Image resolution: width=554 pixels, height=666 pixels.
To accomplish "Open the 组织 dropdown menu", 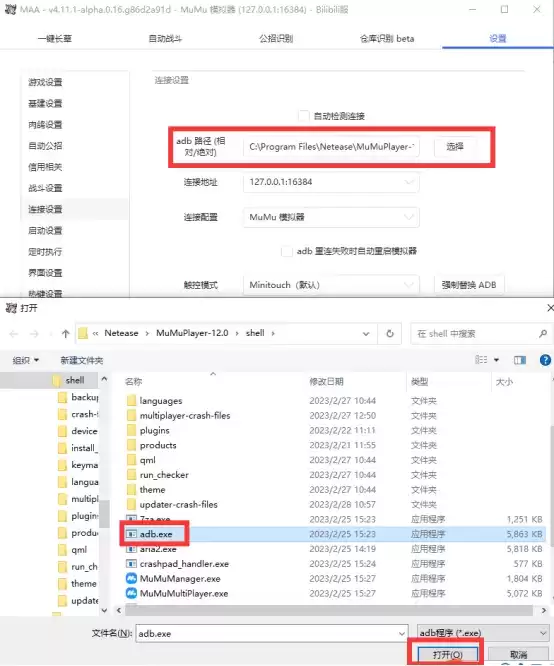I will pos(25,361).
